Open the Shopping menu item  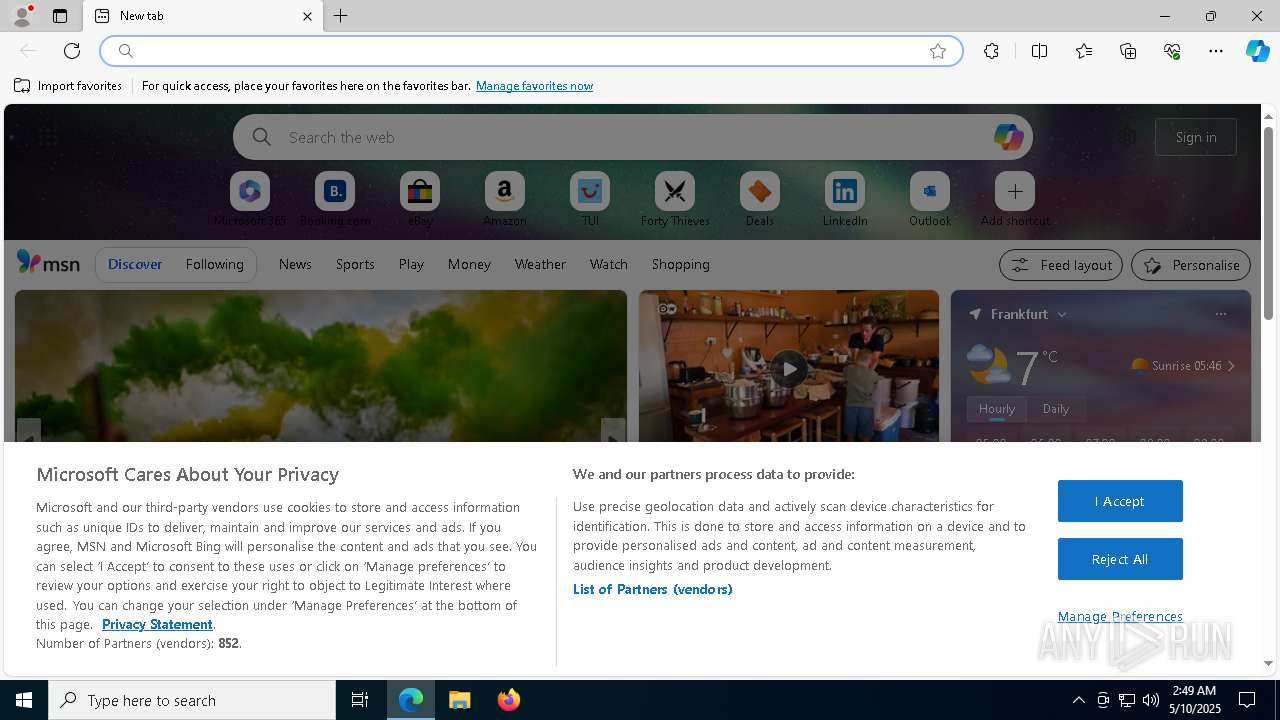coord(681,264)
